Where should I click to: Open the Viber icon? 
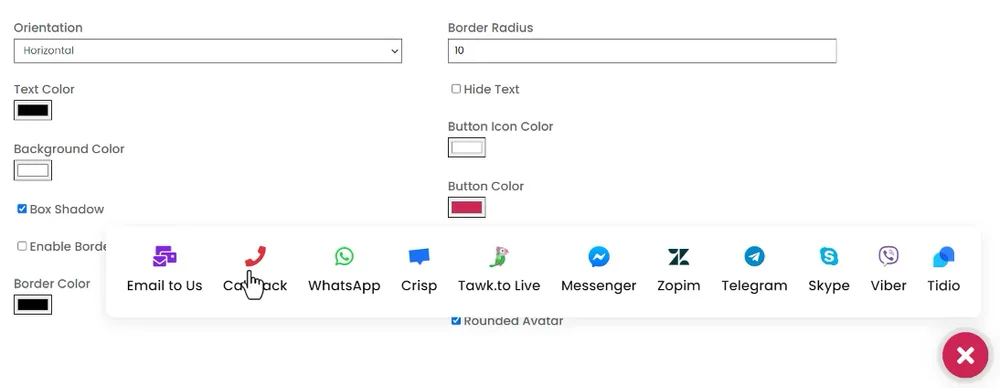(x=888, y=257)
